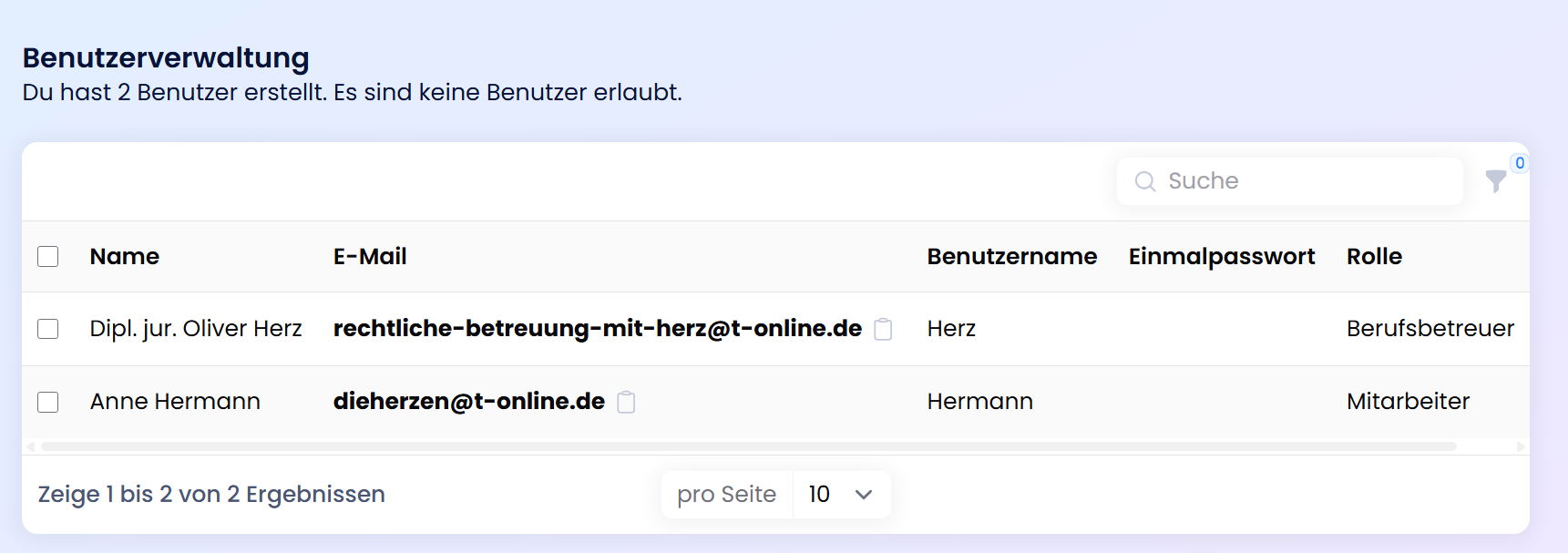Click the filter count badge
1568x553 pixels.
[1519, 163]
